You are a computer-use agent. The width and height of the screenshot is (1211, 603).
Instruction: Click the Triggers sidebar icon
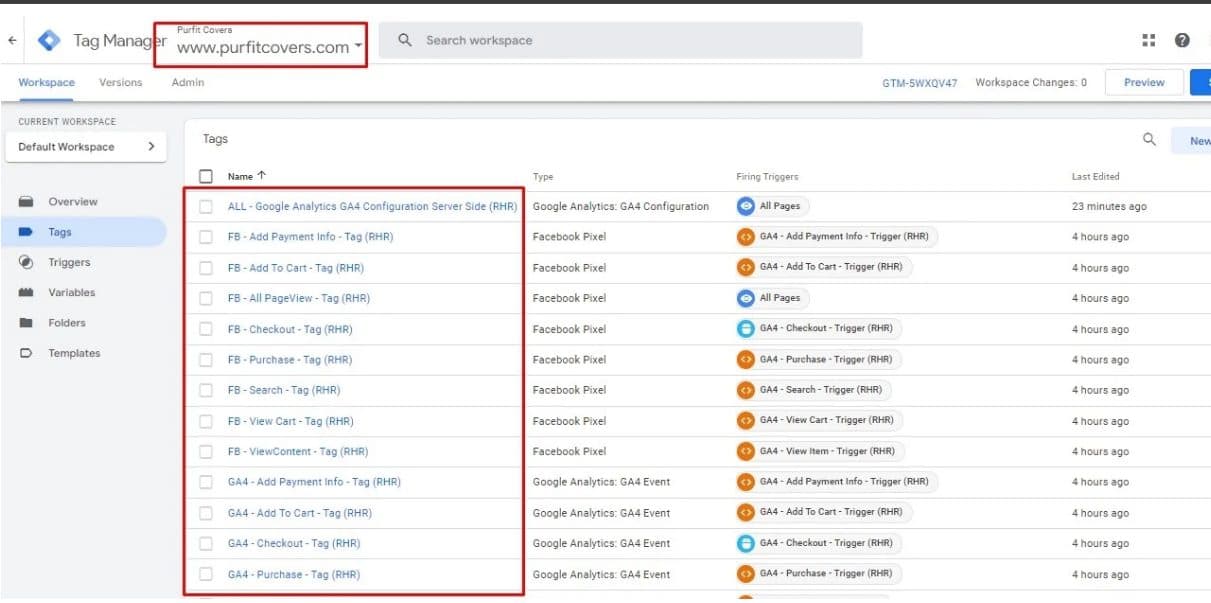26,262
